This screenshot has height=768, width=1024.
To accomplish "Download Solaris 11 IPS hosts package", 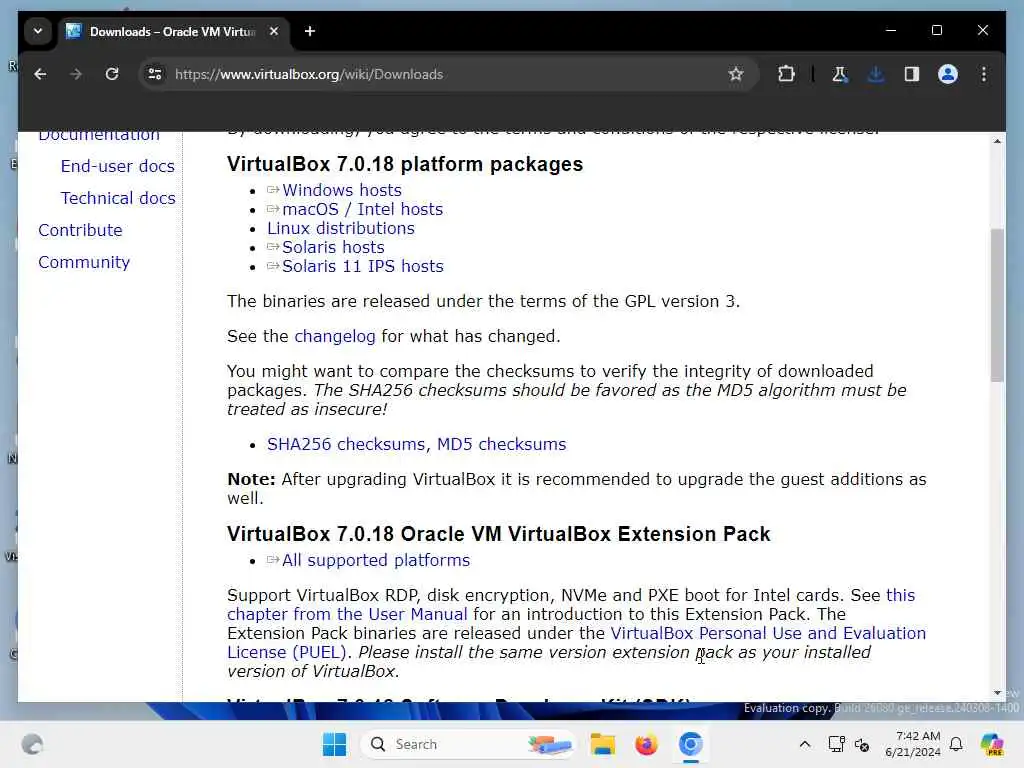I will (362, 266).
